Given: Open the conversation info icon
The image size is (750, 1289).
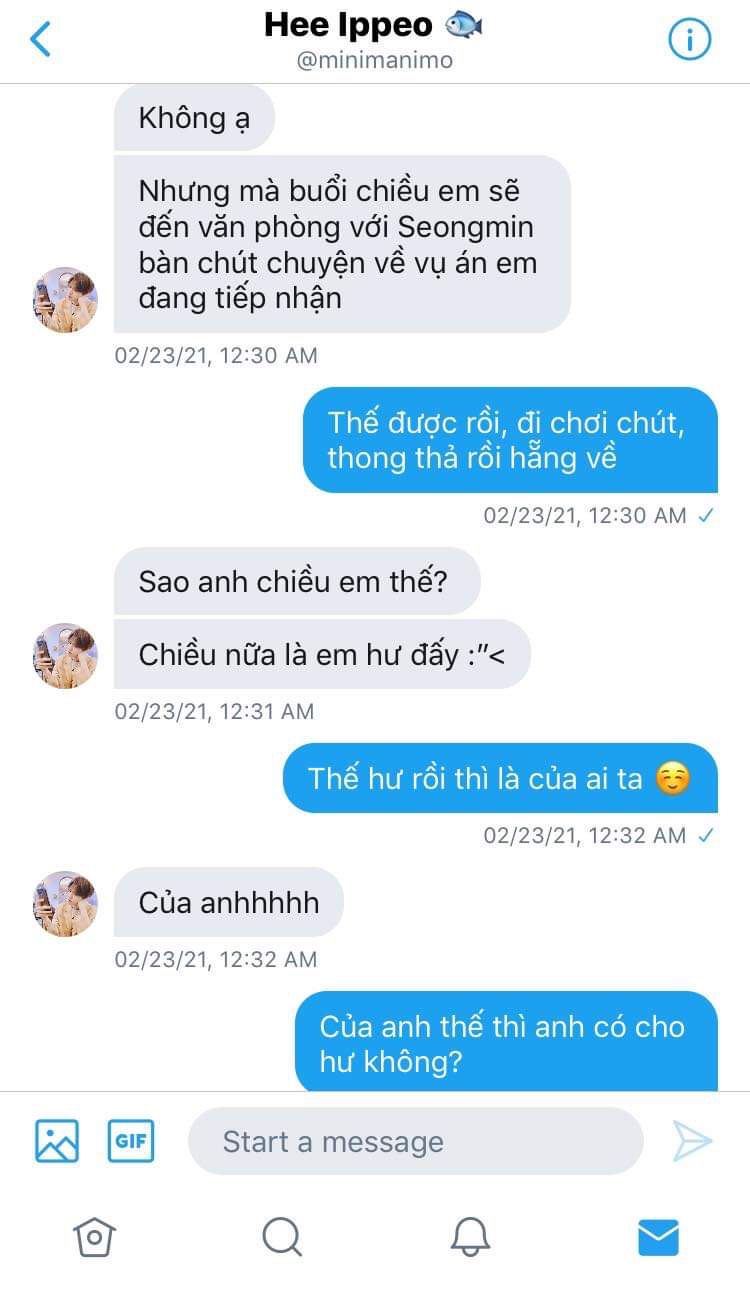Looking at the screenshot, I should [x=689, y=40].
